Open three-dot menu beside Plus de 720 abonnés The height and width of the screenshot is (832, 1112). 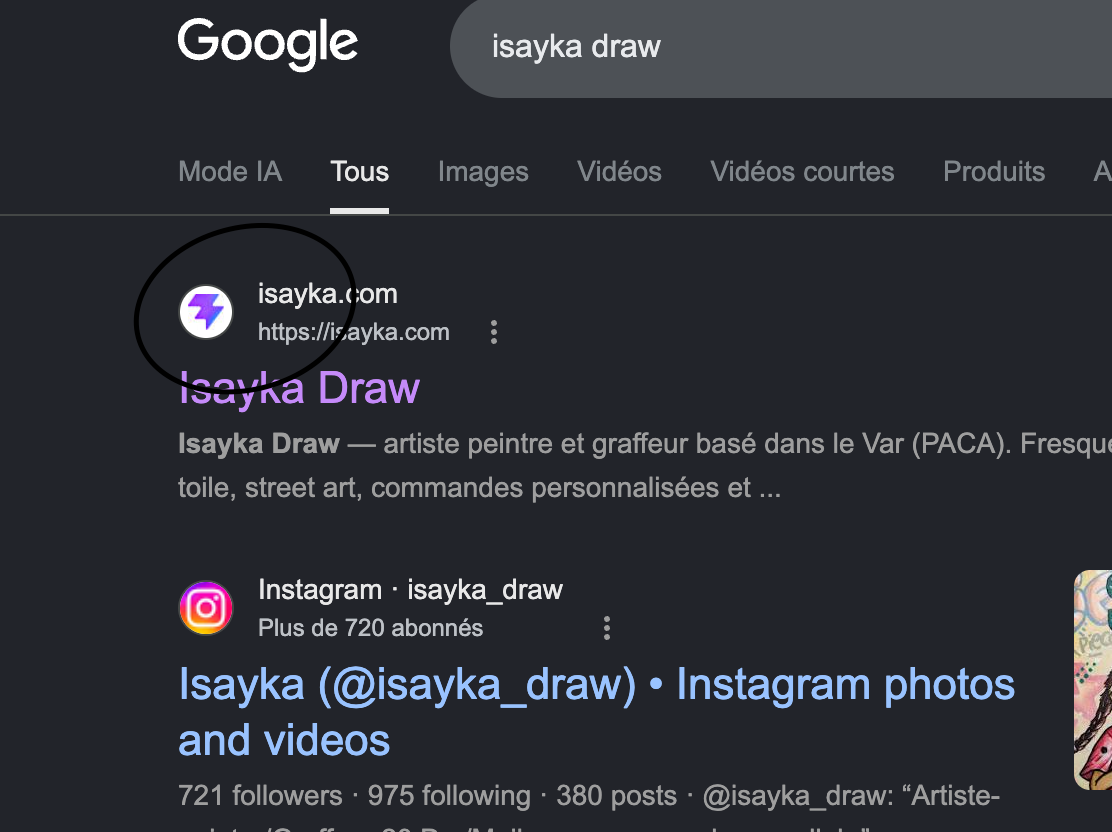click(x=606, y=628)
